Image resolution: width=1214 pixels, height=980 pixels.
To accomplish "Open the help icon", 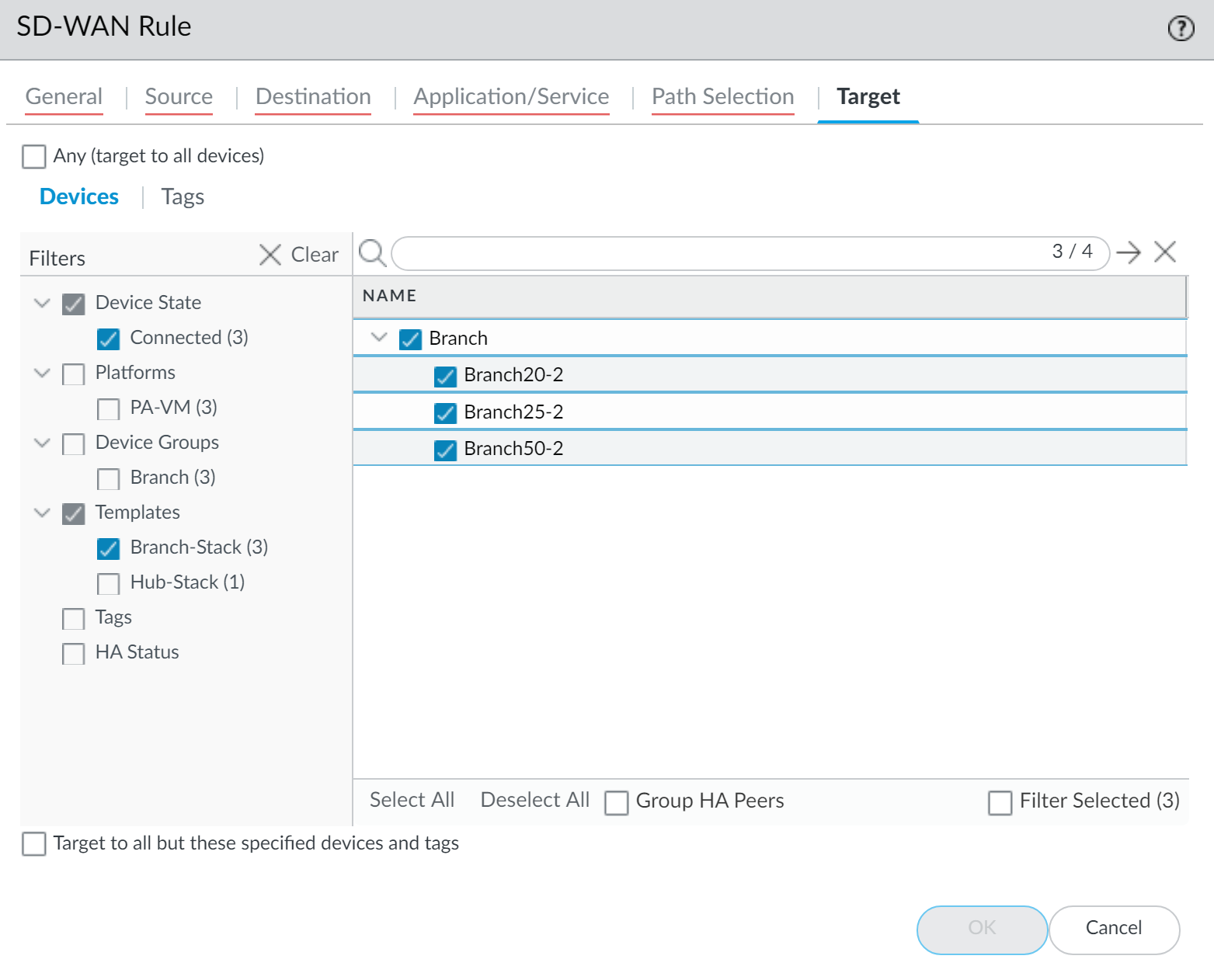I will click(1181, 28).
